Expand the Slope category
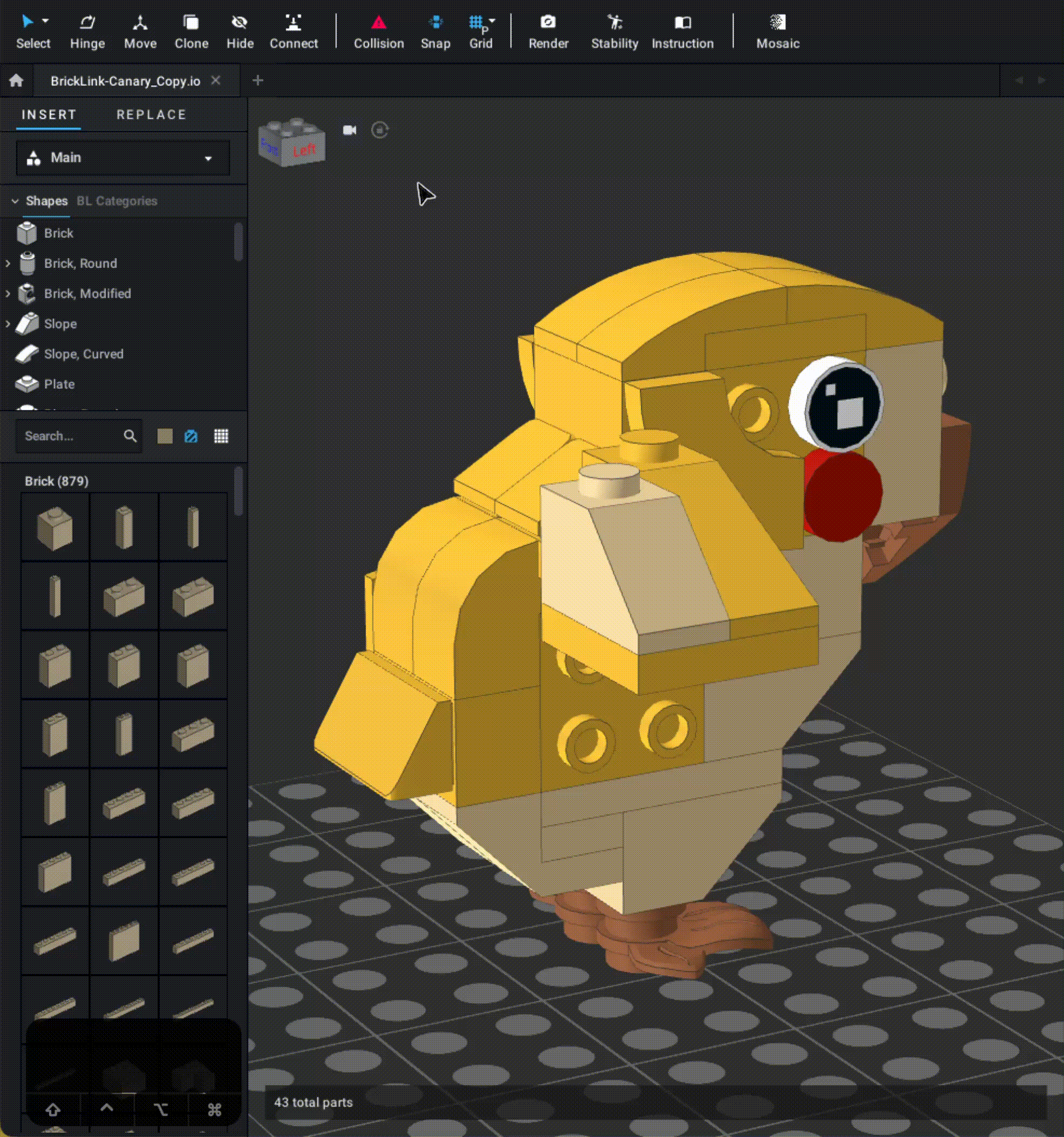Image resolution: width=1064 pixels, height=1137 pixels. (8, 324)
